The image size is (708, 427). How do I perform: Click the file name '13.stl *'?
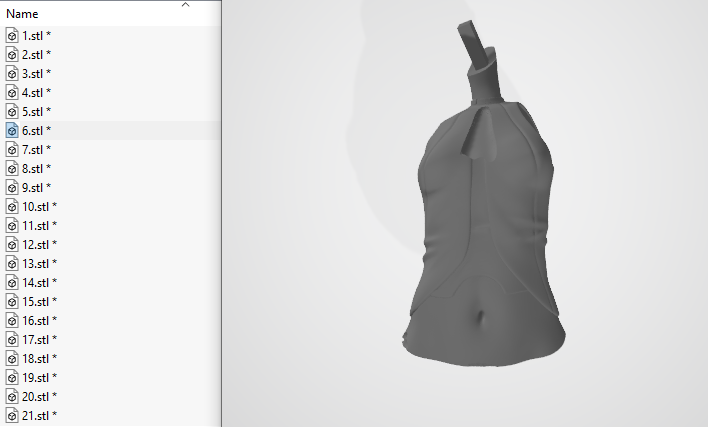(x=40, y=263)
